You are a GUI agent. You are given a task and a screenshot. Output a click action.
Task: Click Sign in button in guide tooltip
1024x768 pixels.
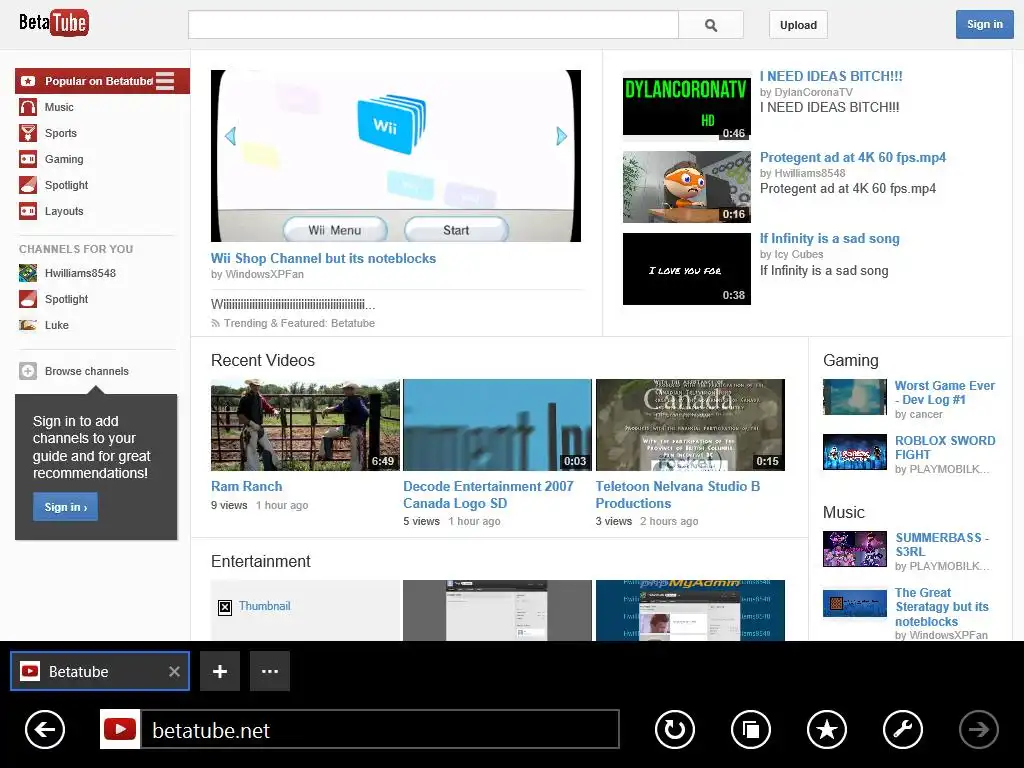[x=65, y=507]
